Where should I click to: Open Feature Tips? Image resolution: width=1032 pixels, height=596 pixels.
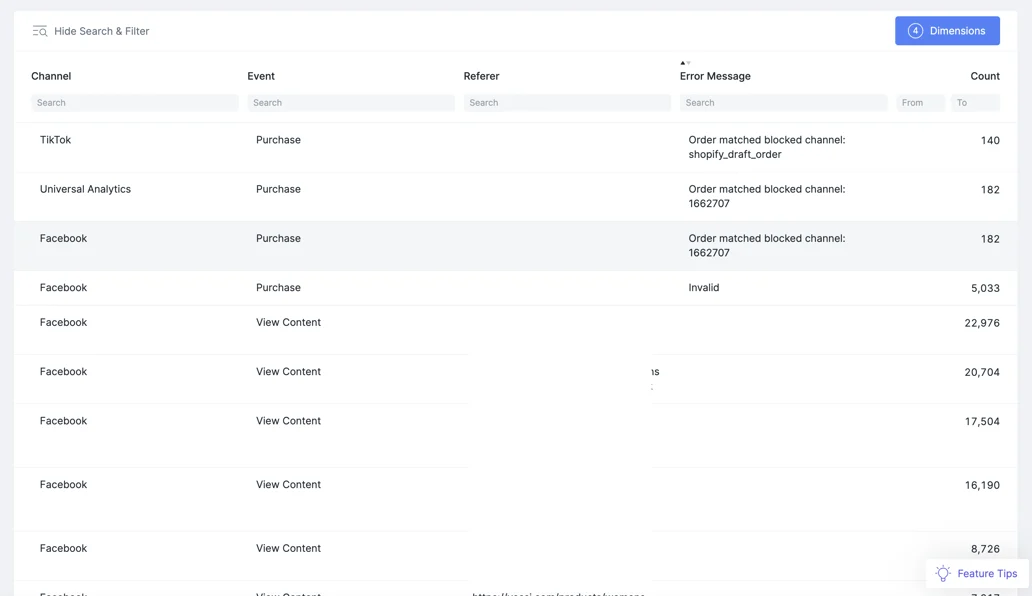click(977, 574)
